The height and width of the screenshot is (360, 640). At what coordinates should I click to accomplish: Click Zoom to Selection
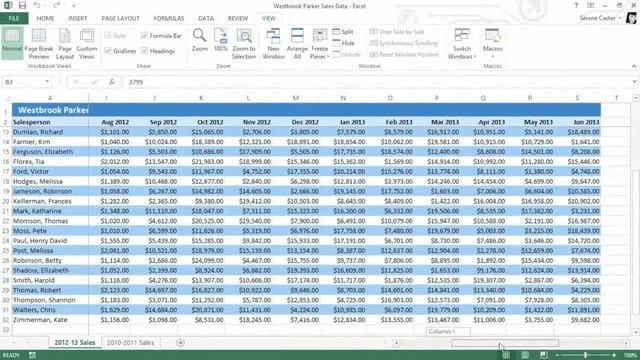[244, 43]
